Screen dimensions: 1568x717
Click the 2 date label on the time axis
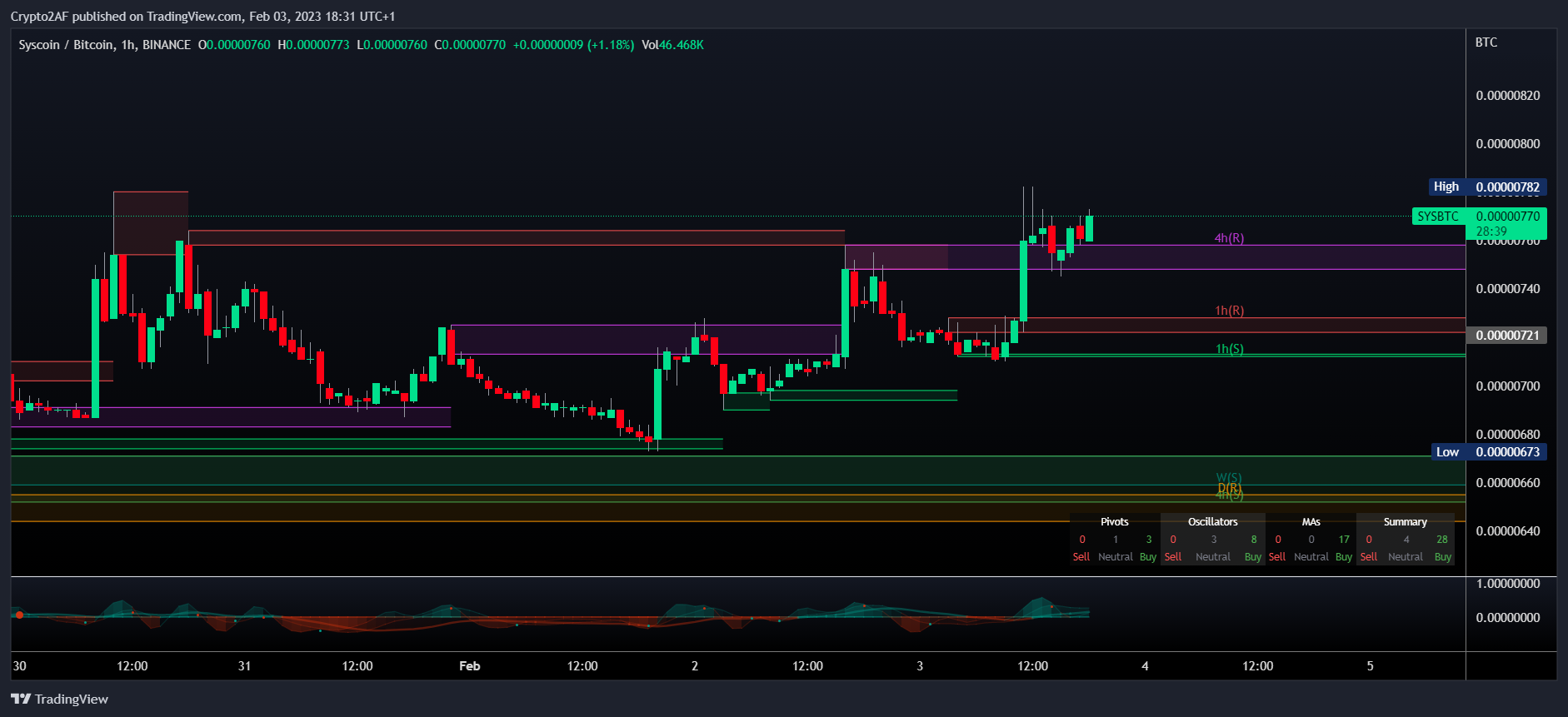click(x=695, y=666)
